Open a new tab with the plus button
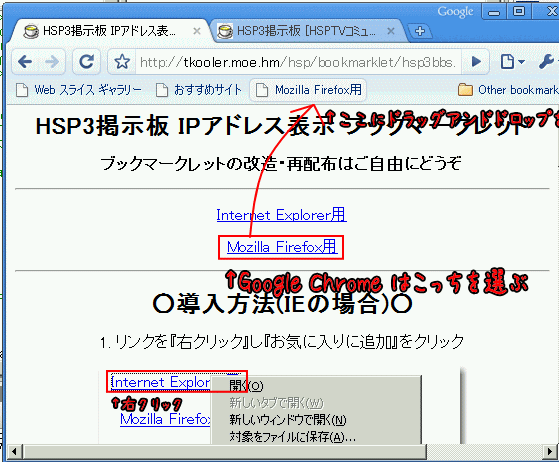Screen dimensions: 559x462 420,31
